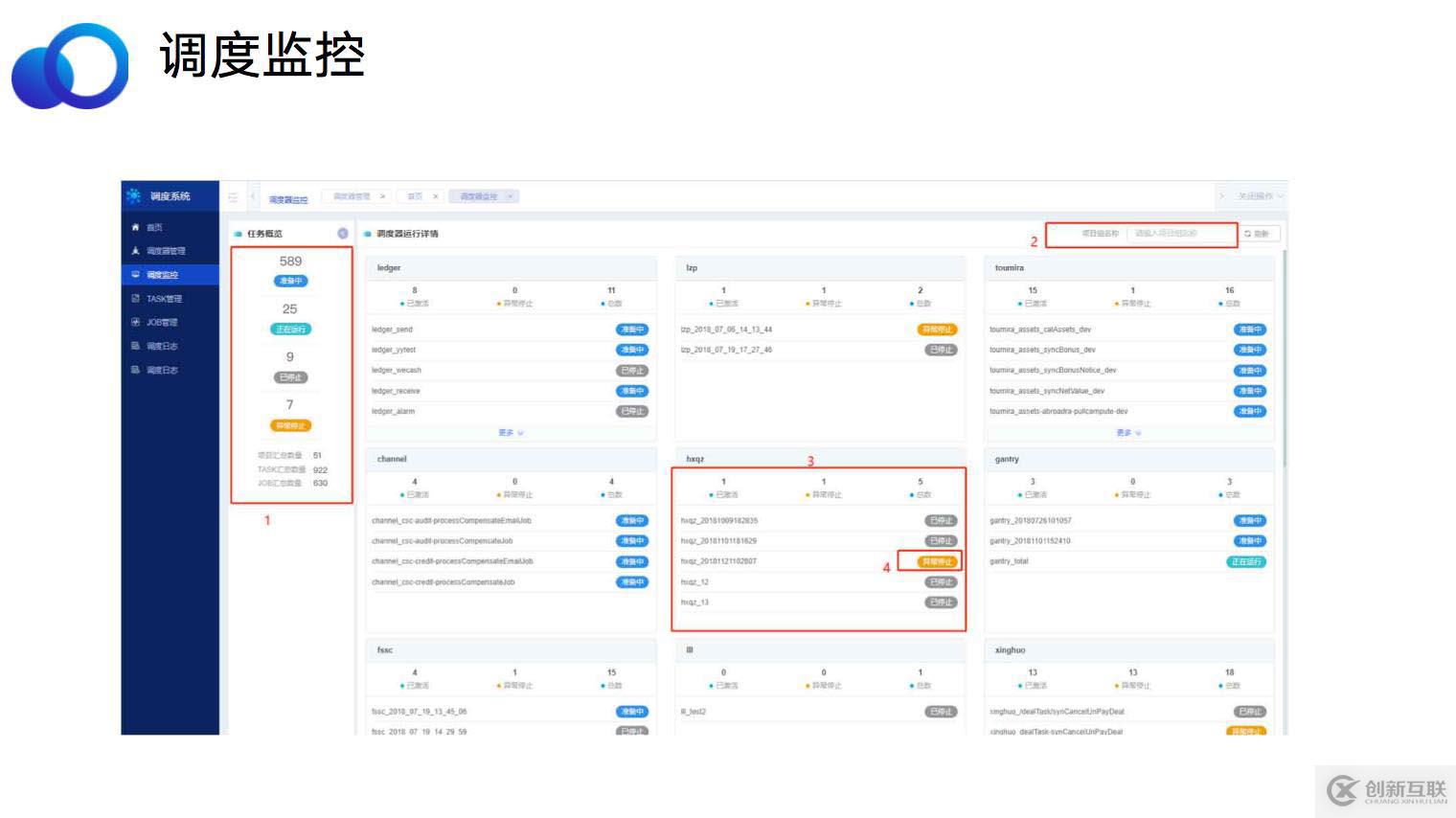Click the ledger card header
The width and height of the screenshot is (1456, 818).
512,268
